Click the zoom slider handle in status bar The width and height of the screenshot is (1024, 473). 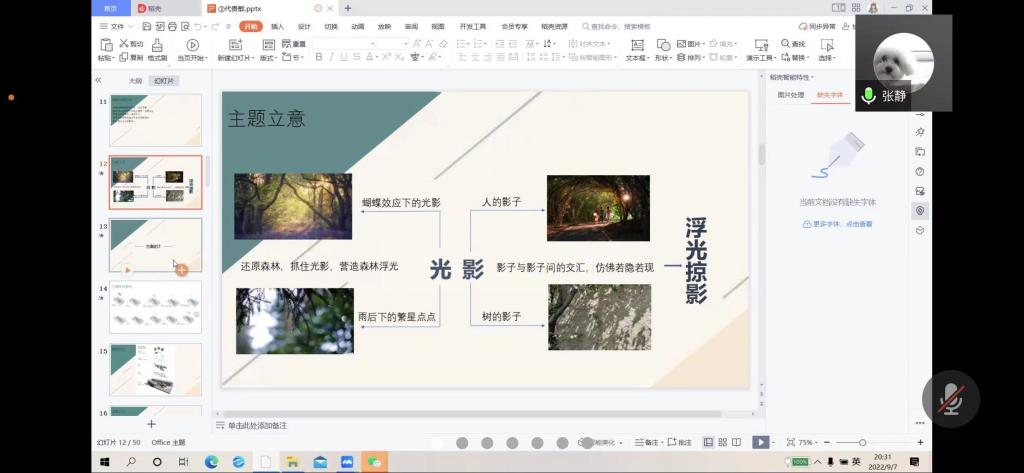pyautogui.click(x=862, y=442)
